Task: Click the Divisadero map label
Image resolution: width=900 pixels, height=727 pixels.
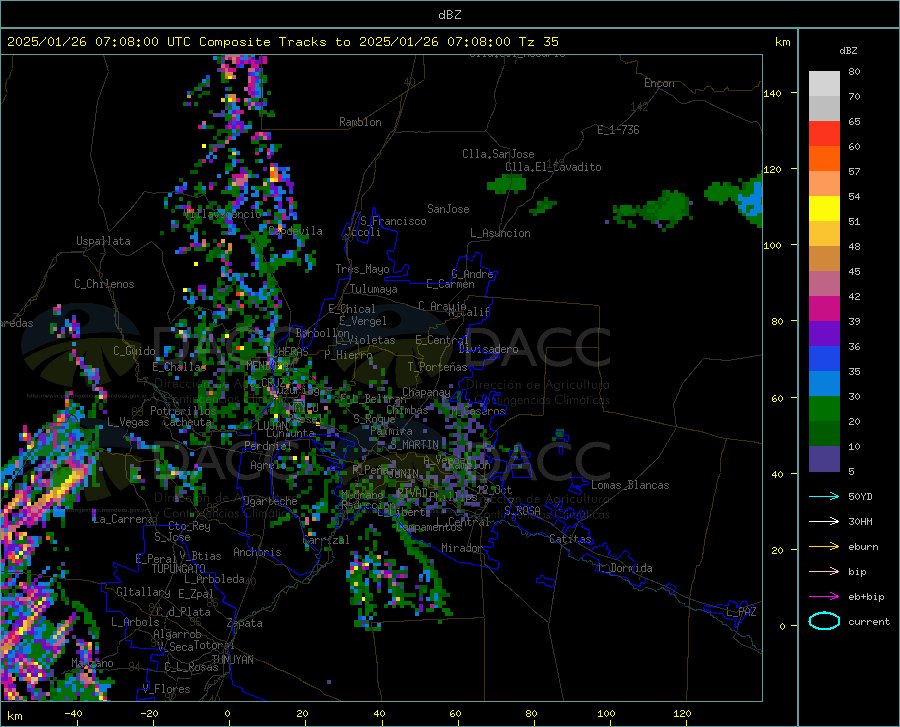Action: pos(488,349)
